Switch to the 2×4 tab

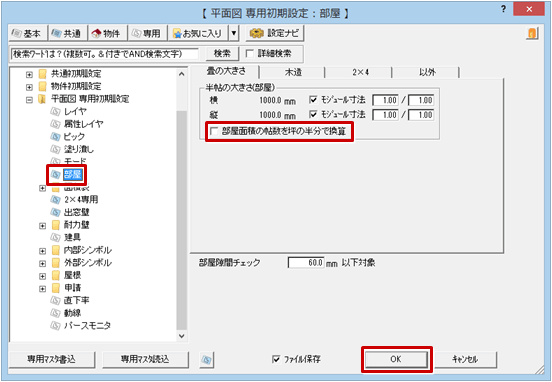pyautogui.click(x=360, y=72)
